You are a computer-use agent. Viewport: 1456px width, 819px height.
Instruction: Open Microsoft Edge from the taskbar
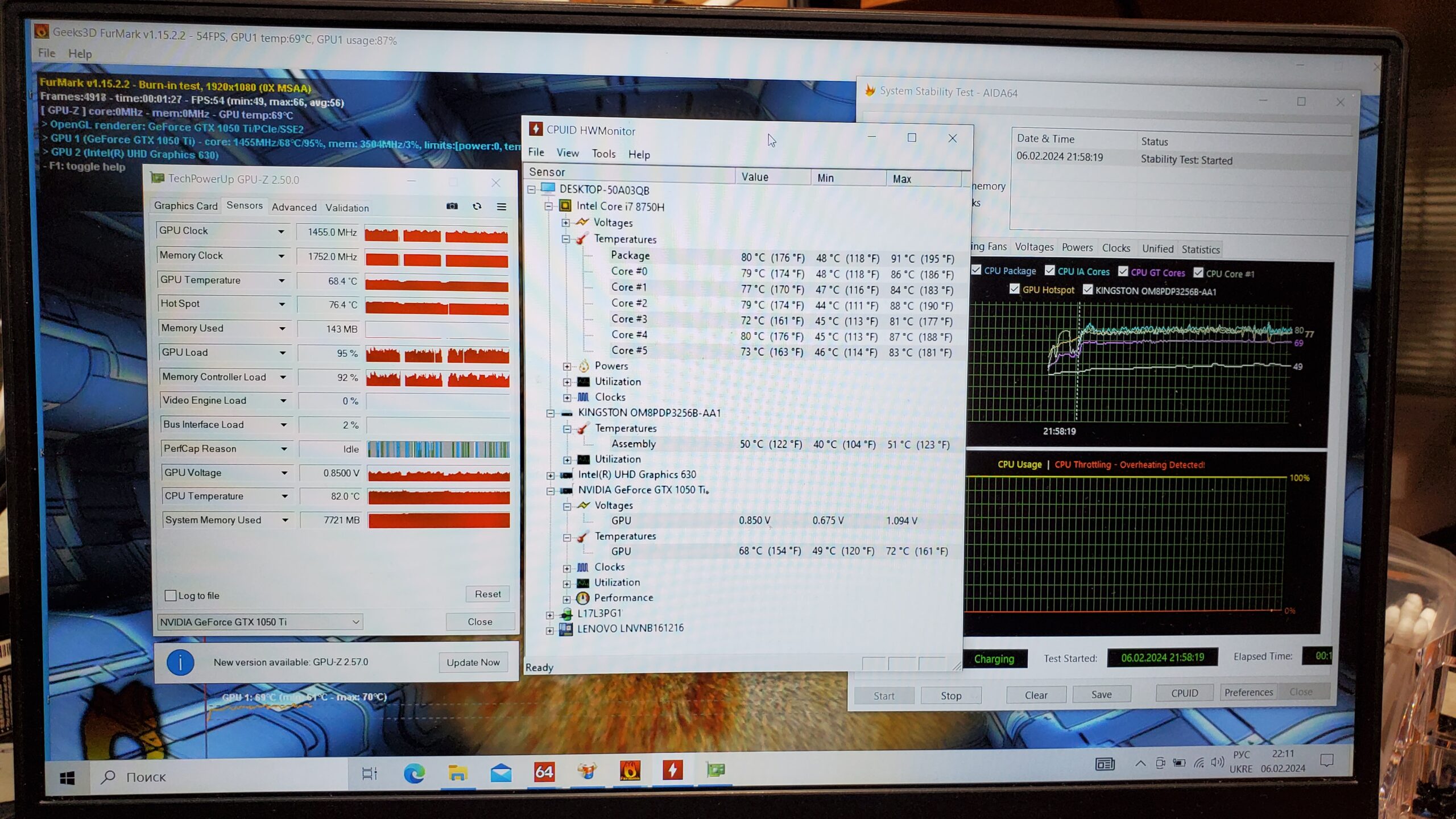[414, 773]
